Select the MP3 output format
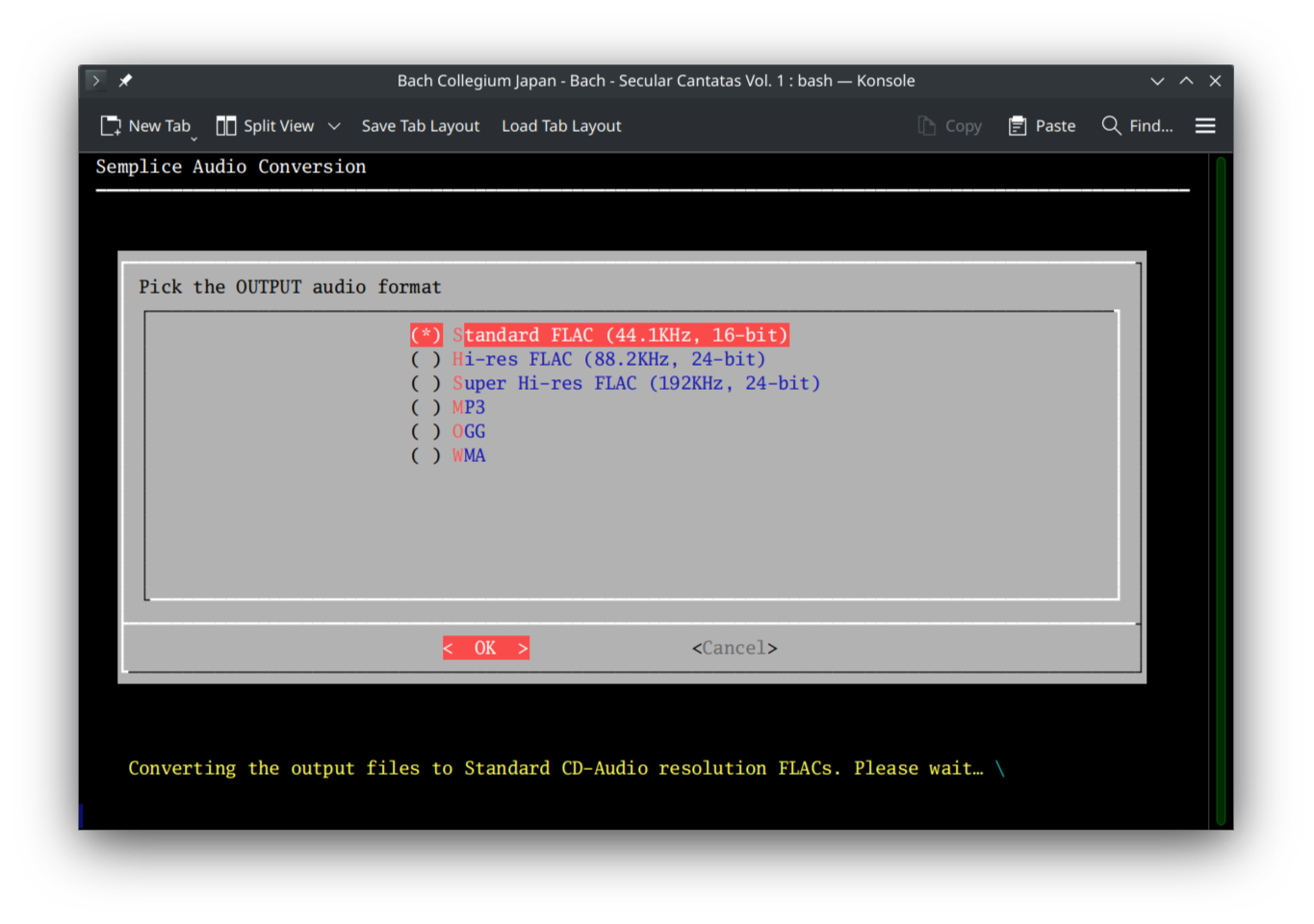The width and height of the screenshot is (1314, 924). 469,407
